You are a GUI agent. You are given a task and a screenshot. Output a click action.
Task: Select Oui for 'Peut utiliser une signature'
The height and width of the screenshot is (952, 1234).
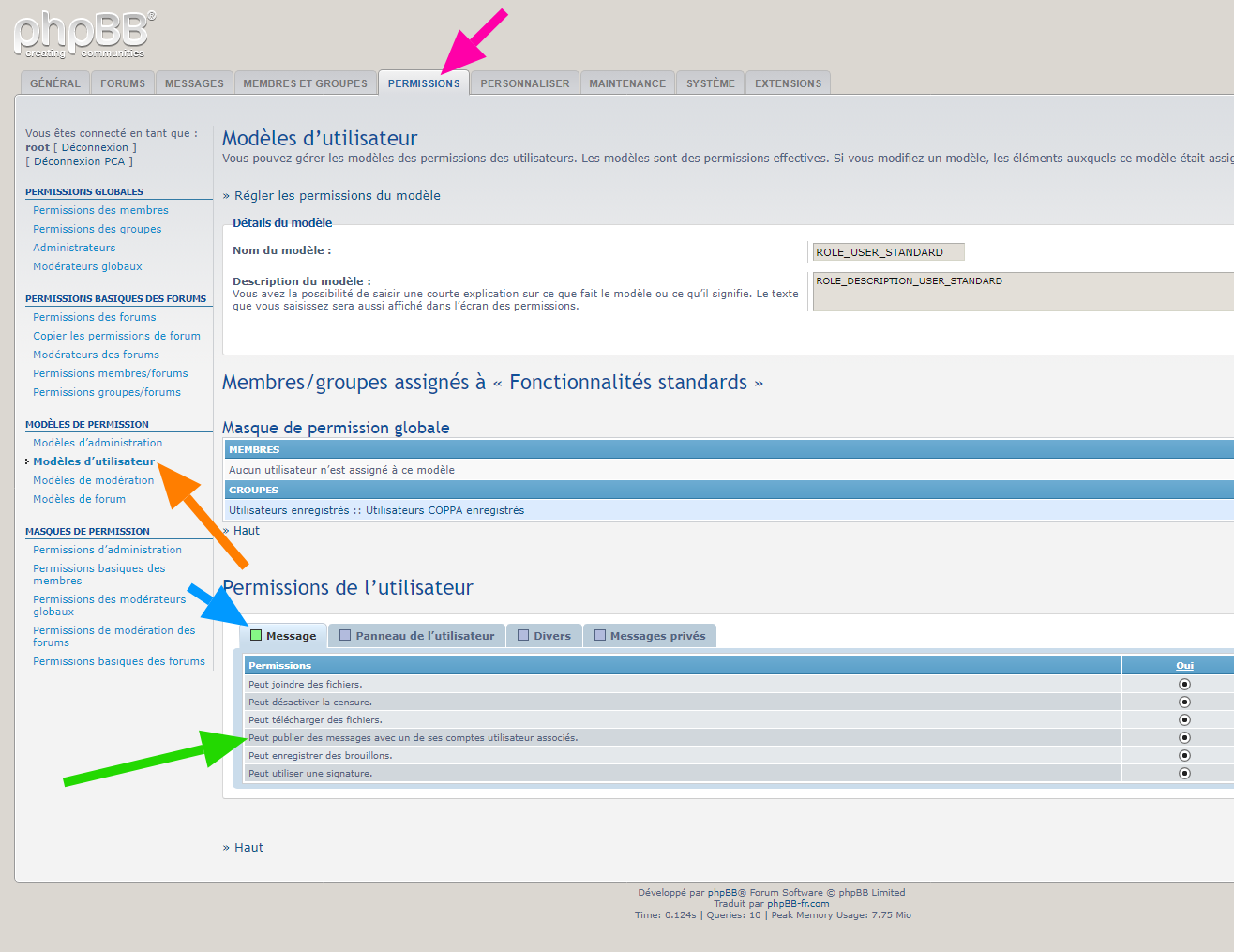[x=1184, y=774]
